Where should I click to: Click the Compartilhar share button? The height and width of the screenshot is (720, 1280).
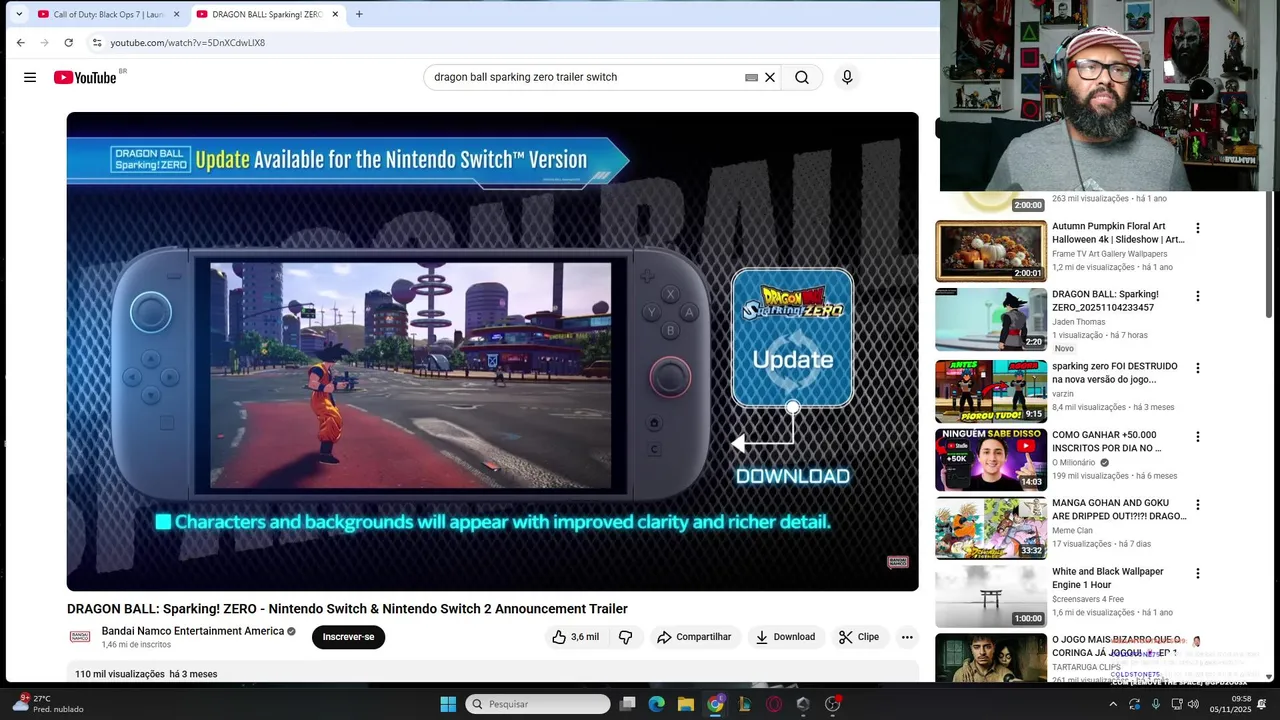695,637
